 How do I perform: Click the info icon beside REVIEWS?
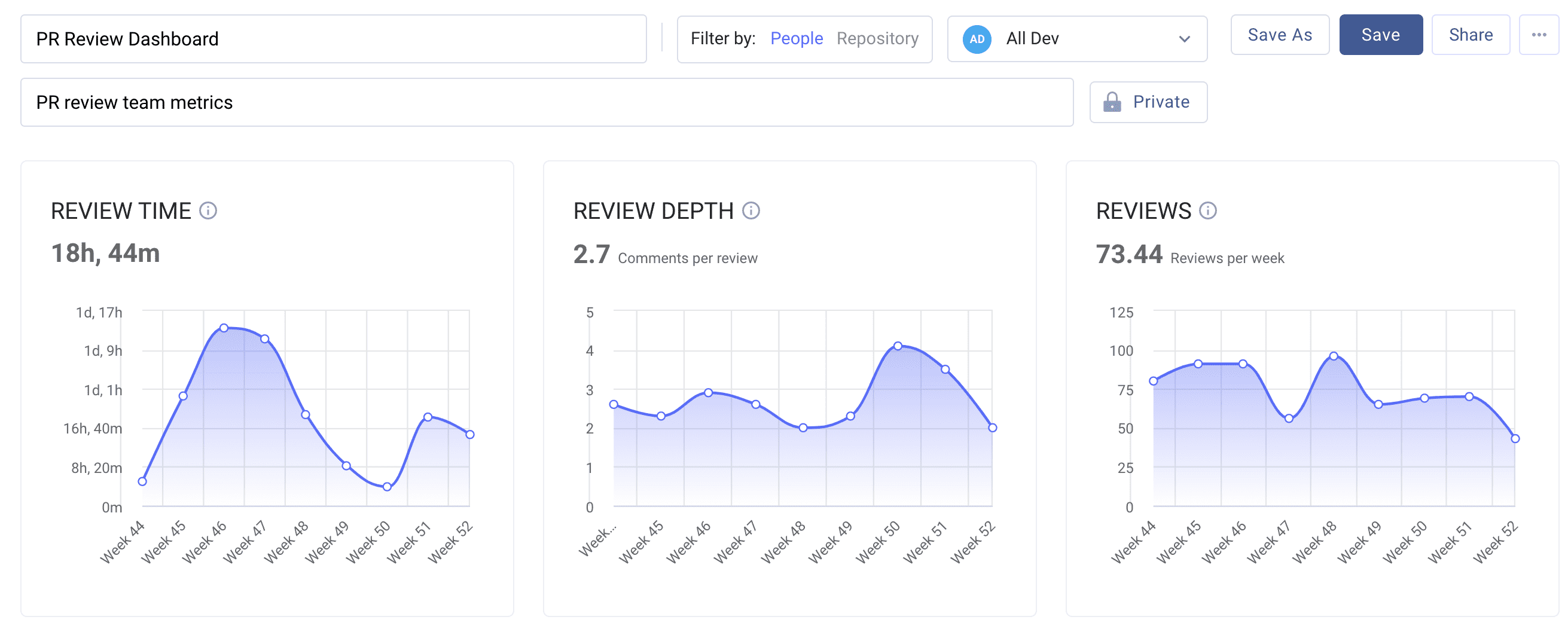[1207, 210]
